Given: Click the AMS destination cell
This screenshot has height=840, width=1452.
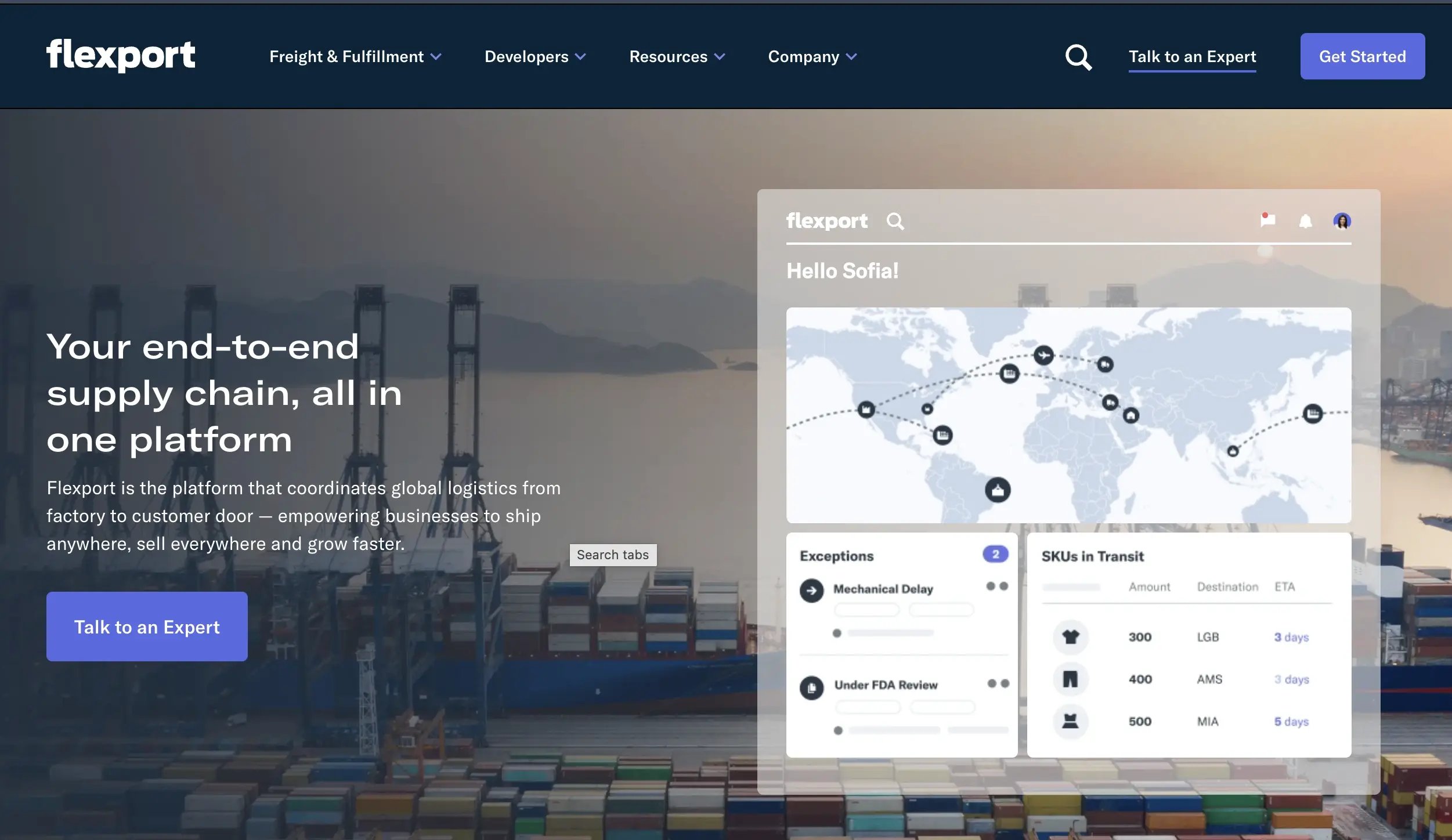Looking at the screenshot, I should click(x=1209, y=679).
